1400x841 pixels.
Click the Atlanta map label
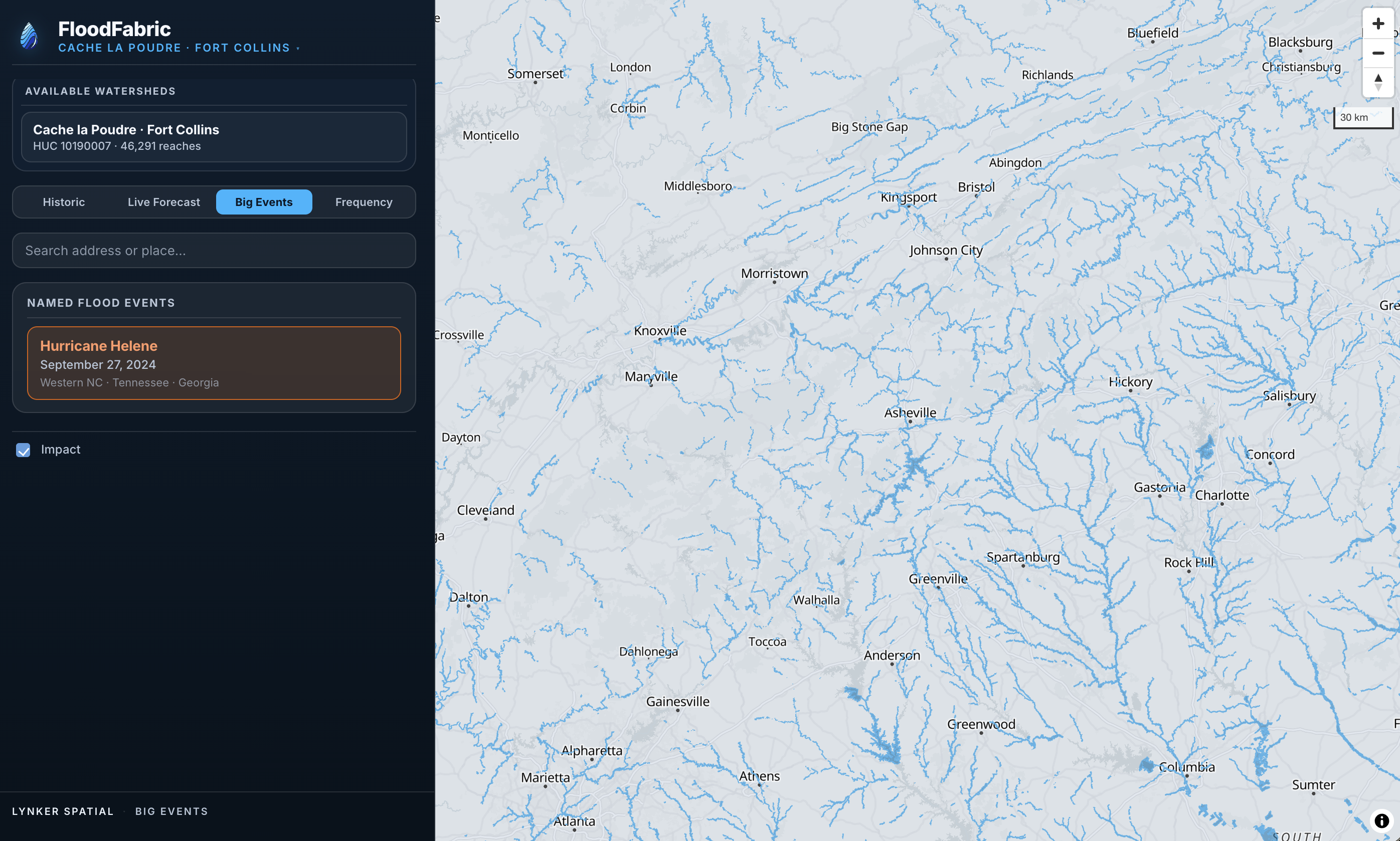574,821
